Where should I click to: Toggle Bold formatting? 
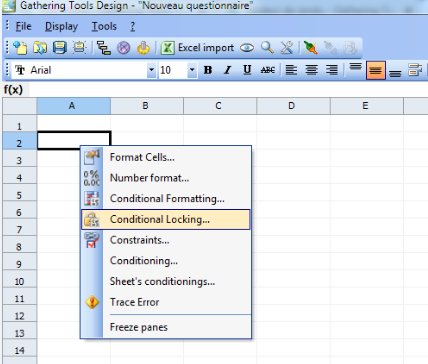coord(208,70)
